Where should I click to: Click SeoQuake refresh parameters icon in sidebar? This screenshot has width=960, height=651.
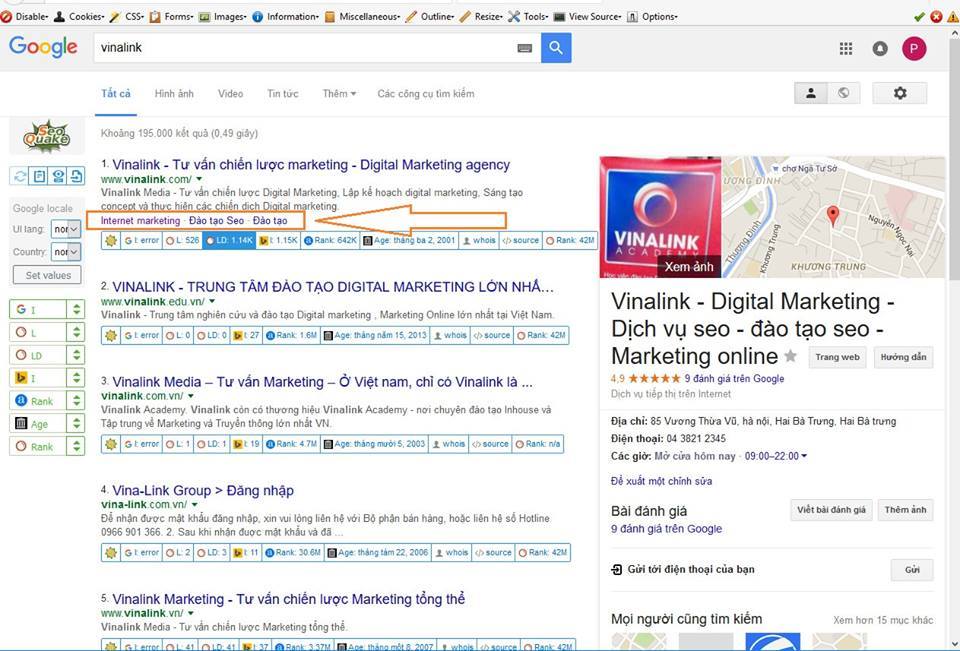tap(20, 176)
